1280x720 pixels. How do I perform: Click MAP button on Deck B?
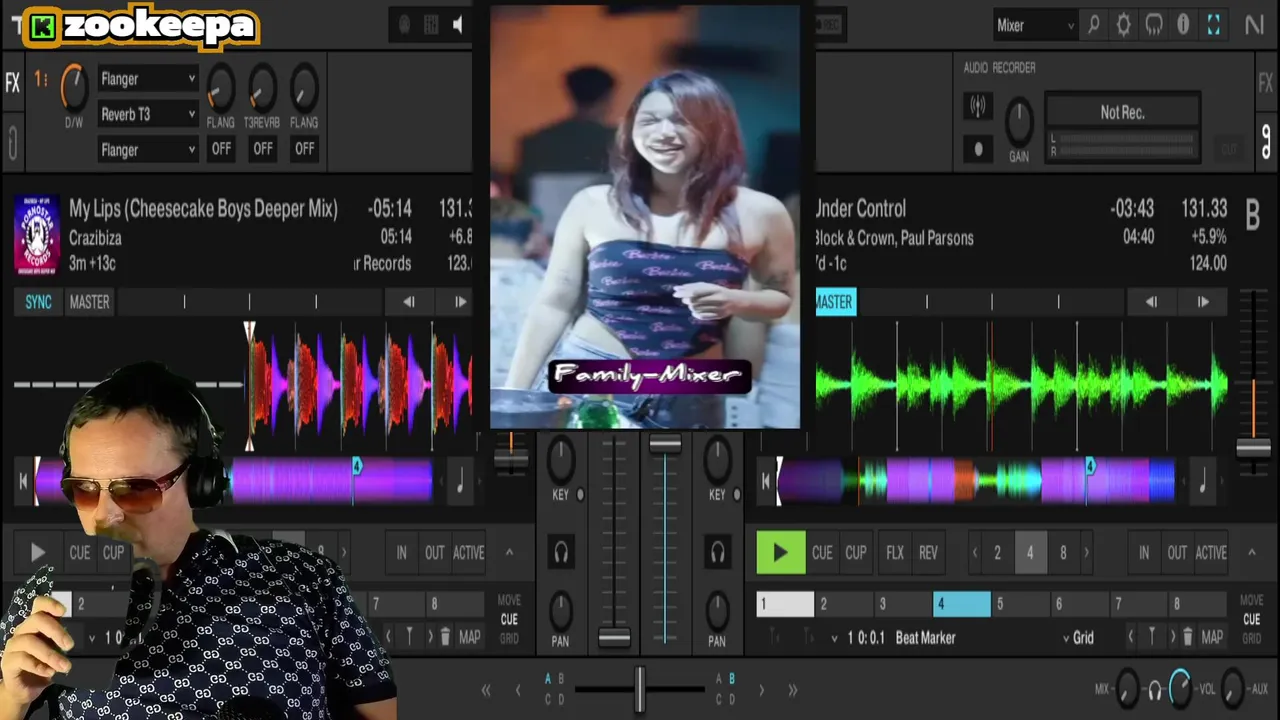pyautogui.click(x=1212, y=637)
